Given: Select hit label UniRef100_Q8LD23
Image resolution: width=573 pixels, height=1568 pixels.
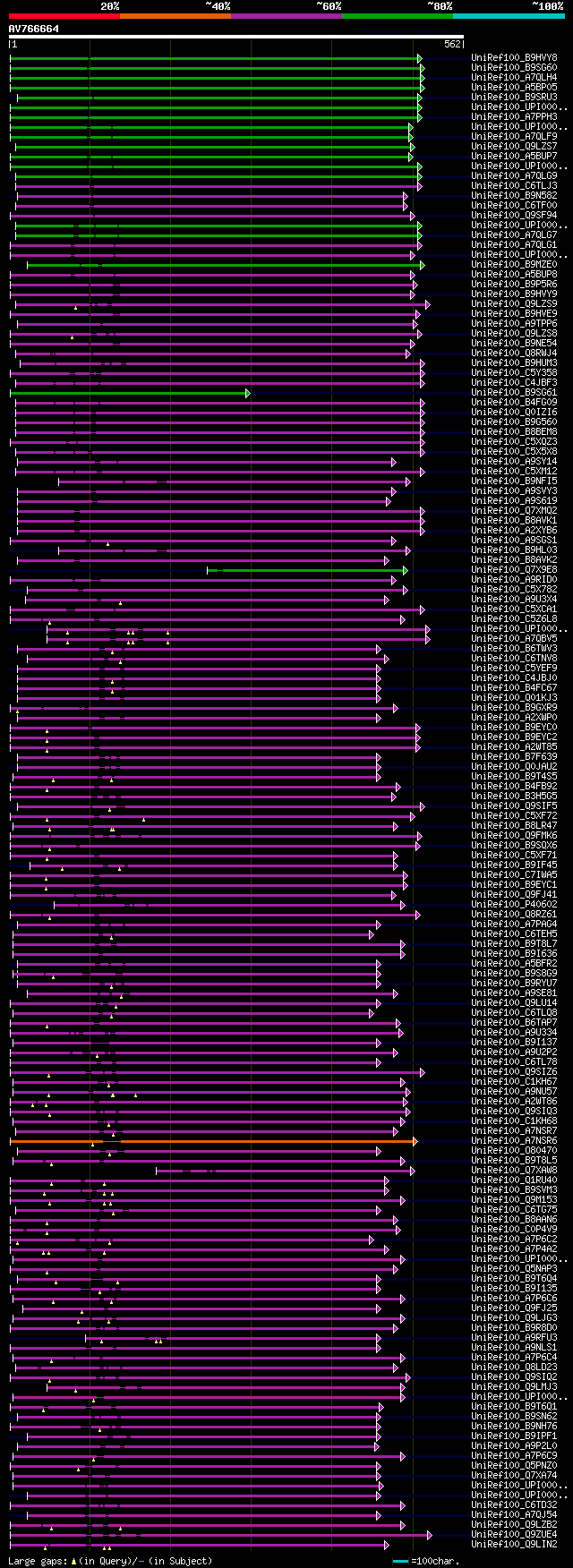Looking at the screenshot, I should coord(514,1367).
